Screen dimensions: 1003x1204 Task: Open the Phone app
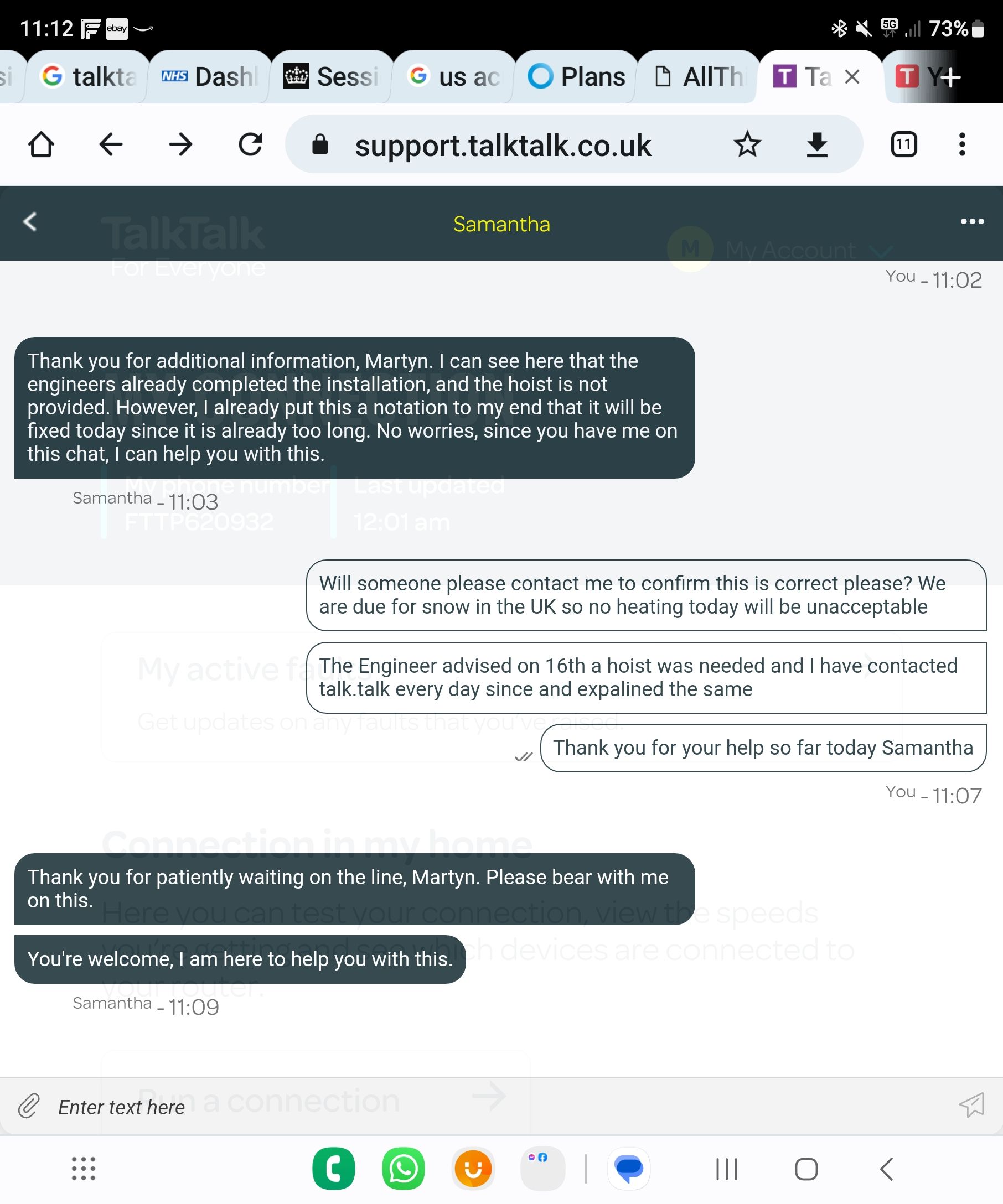click(x=334, y=1169)
